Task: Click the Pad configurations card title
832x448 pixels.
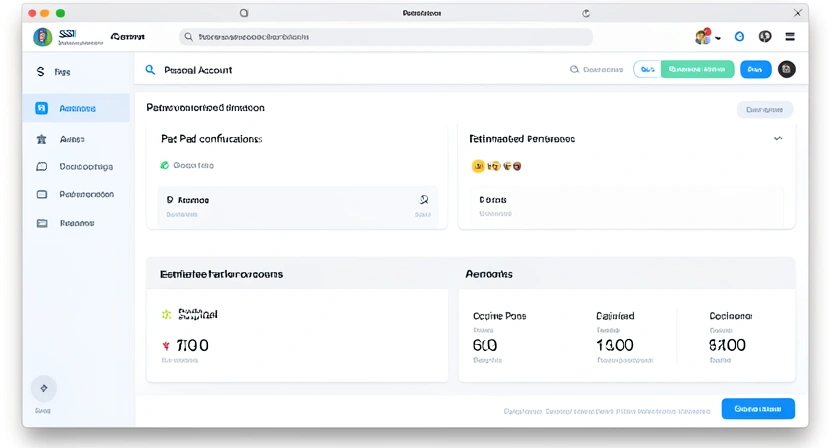Action: (x=212, y=139)
